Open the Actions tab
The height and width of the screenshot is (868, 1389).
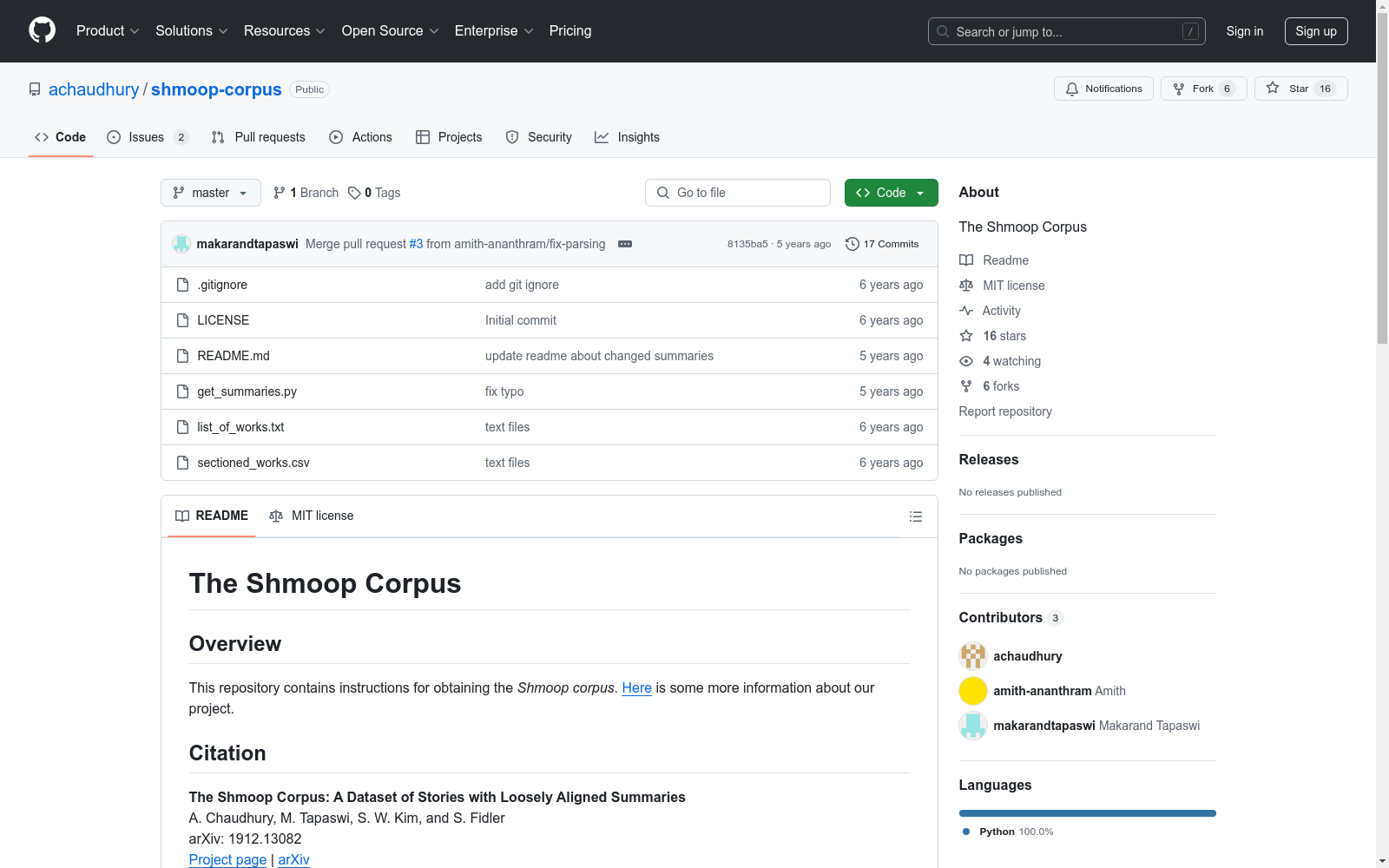tap(360, 137)
